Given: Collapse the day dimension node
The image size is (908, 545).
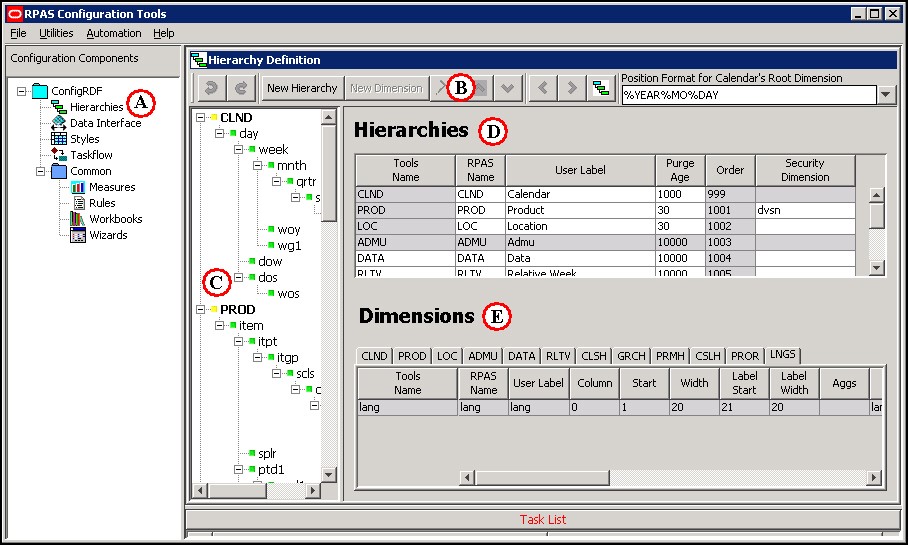Looking at the screenshot, I should 219,133.
